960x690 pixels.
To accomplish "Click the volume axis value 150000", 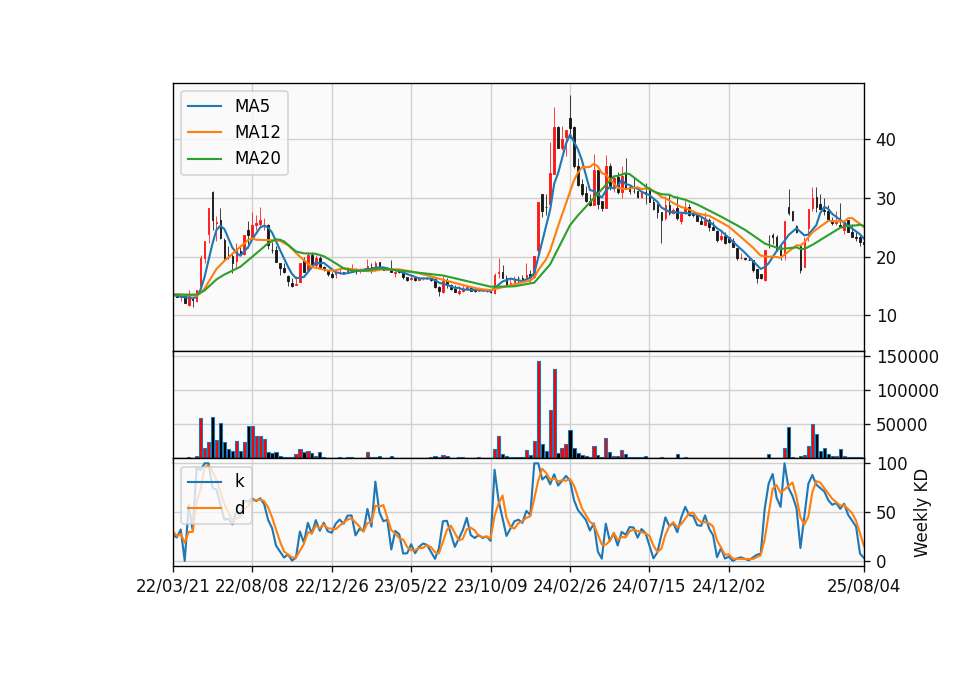I will pyautogui.click(x=907, y=357).
